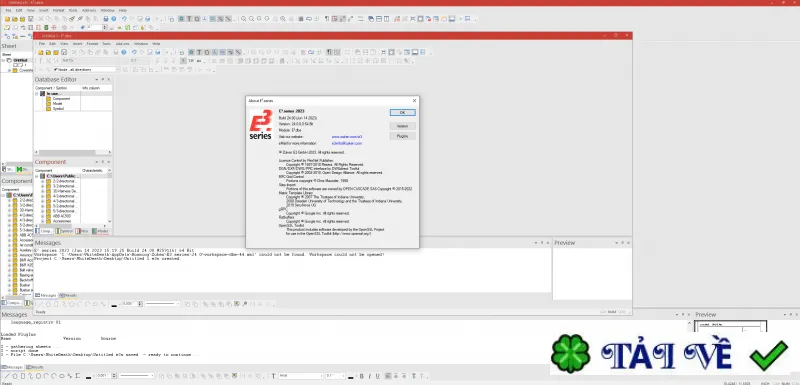Open Arial font dropdown in back bottom toolbar
800x385 pixels.
[x=320, y=376]
